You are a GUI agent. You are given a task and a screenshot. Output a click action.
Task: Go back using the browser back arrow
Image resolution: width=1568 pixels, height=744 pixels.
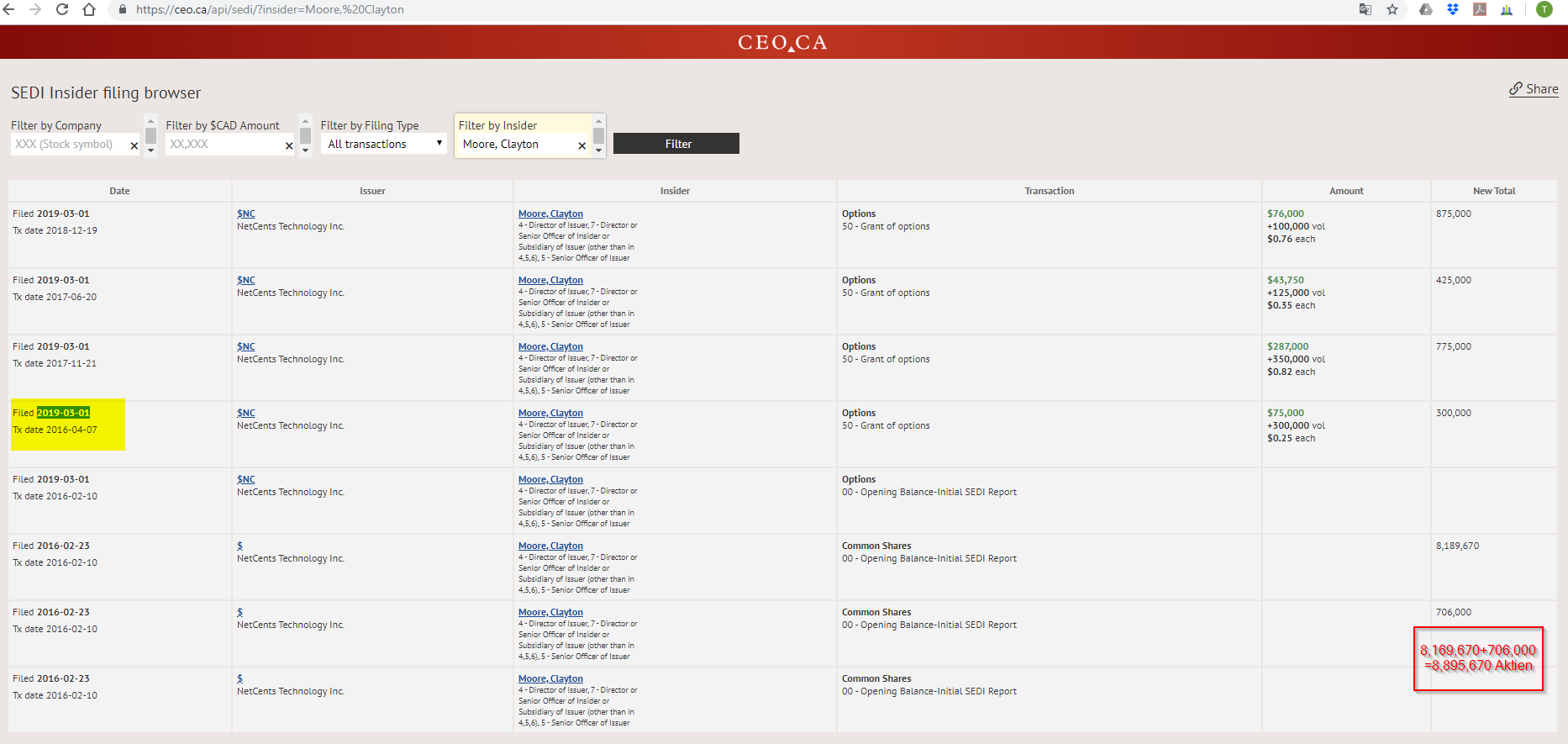point(9,9)
